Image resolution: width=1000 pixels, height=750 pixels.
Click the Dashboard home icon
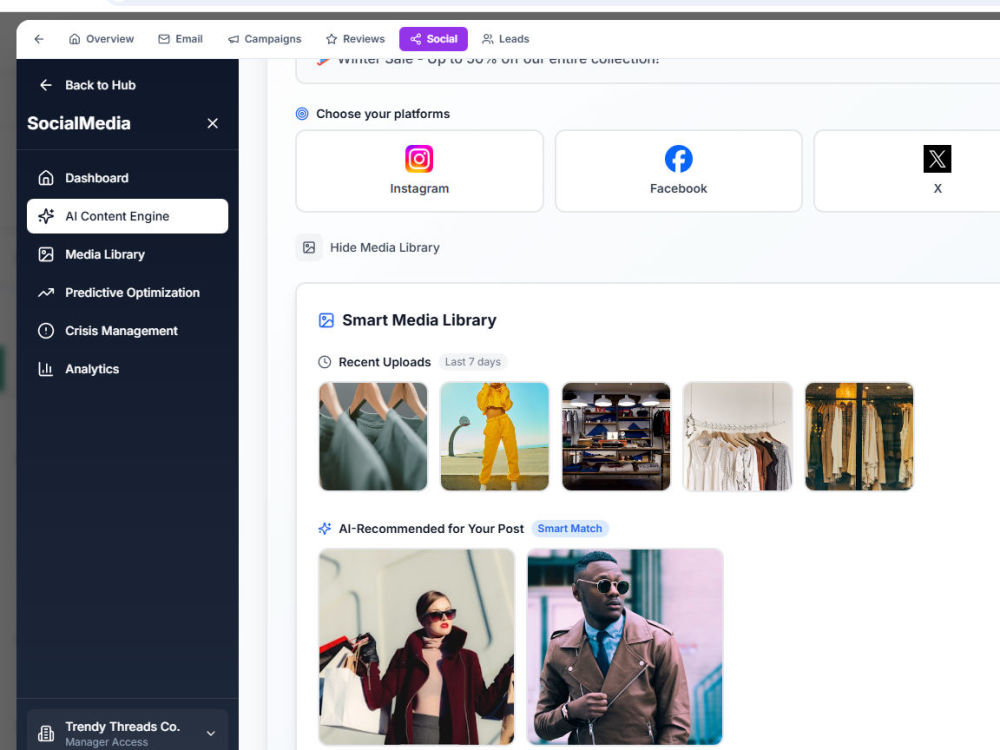[46, 178]
